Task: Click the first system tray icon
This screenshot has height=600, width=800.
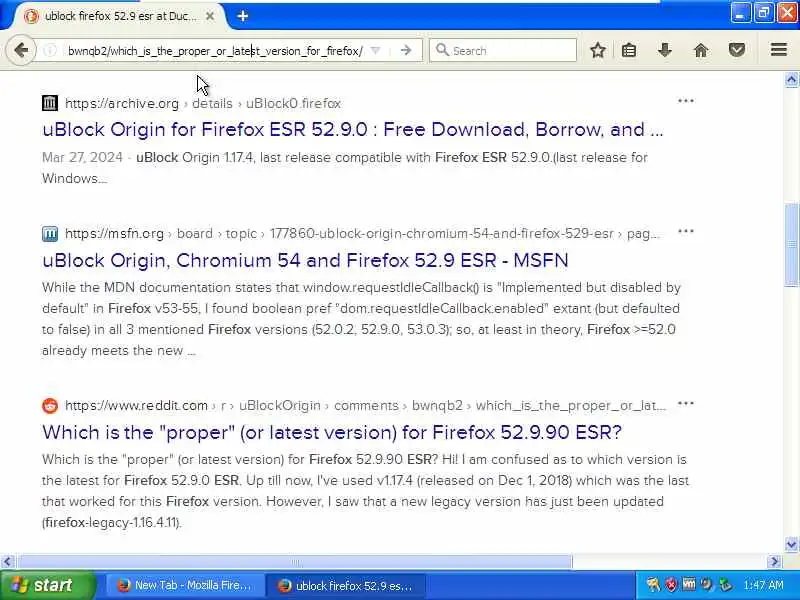Action: pos(653,585)
